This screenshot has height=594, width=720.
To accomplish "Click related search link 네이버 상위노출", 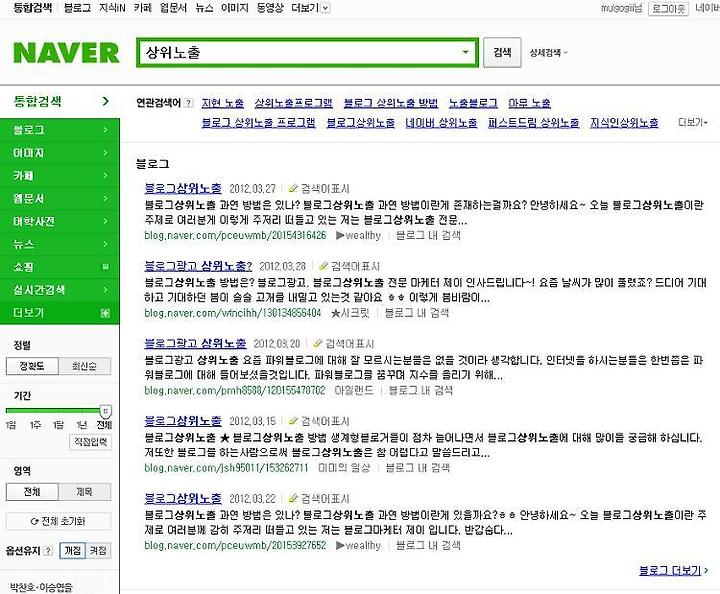I will click(441, 123).
